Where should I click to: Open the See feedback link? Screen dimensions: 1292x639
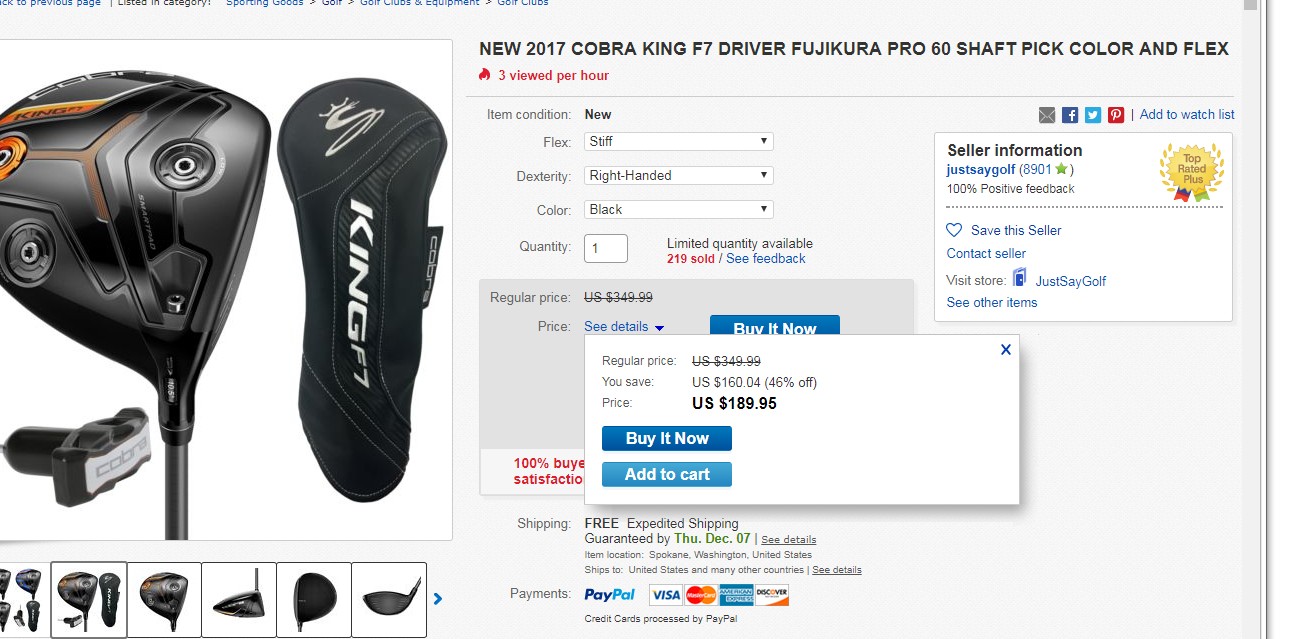point(766,259)
